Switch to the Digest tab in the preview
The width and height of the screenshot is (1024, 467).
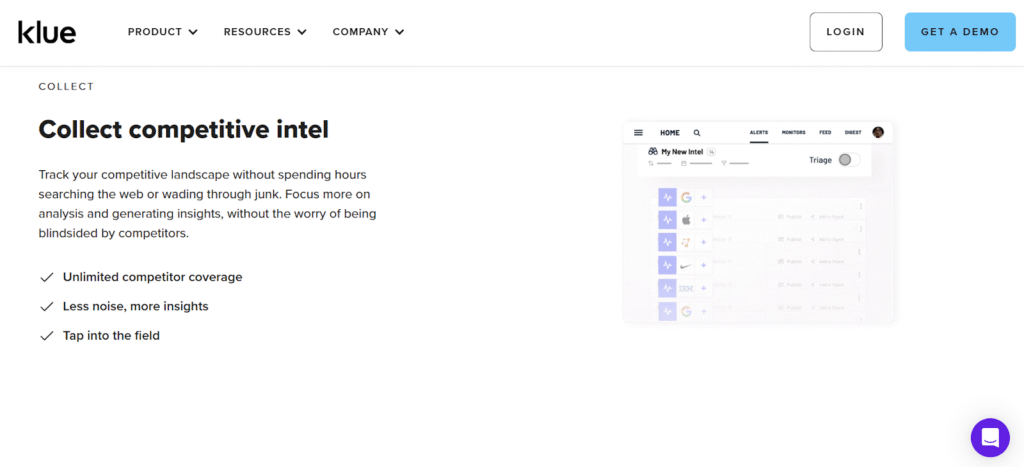[x=853, y=133]
